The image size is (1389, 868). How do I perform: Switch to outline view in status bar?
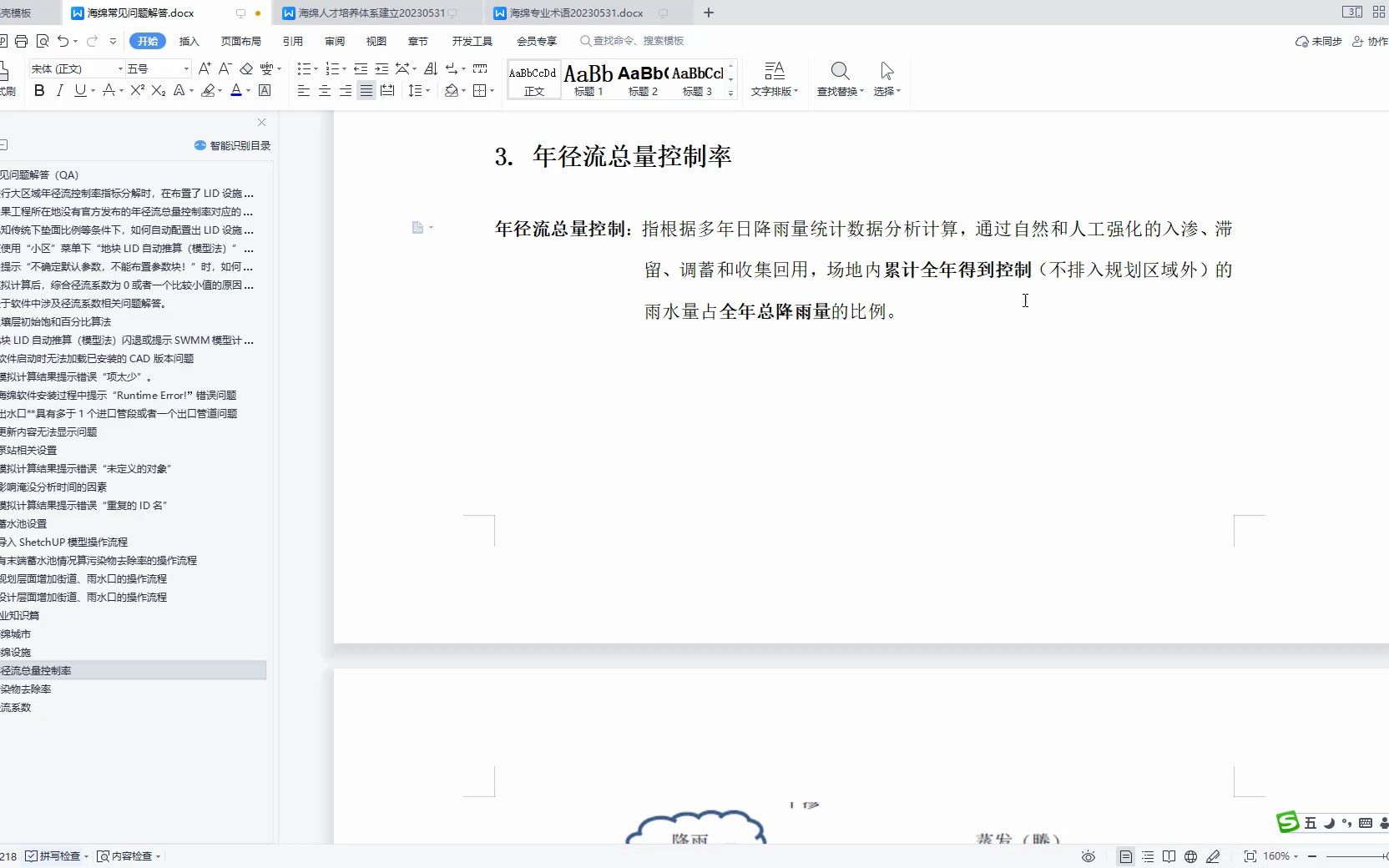tap(1147, 856)
